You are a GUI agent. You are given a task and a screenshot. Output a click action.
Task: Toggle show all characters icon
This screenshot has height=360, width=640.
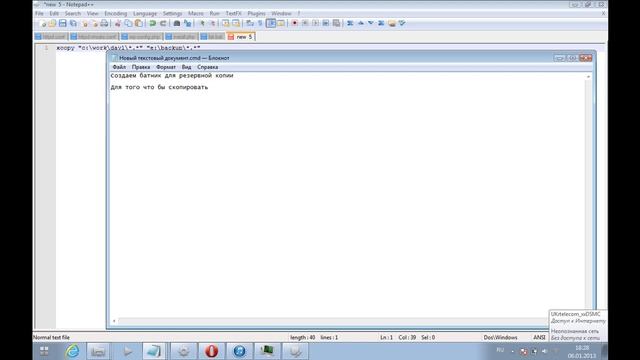[x=260, y=23]
